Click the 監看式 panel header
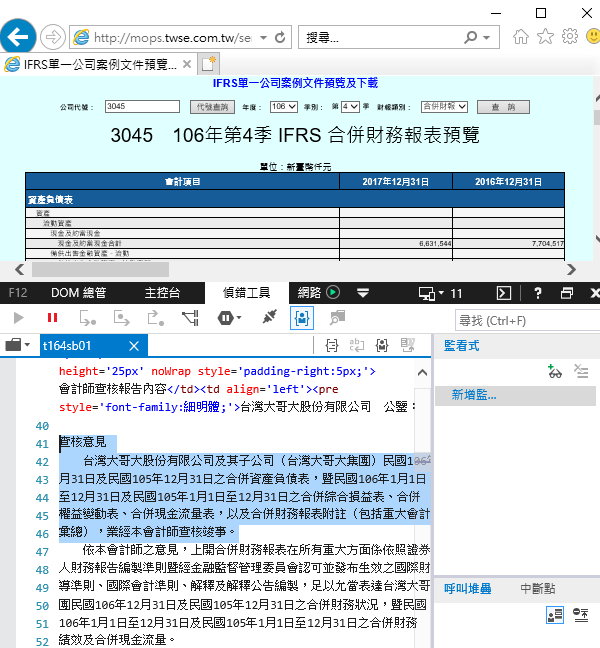Screen dimensions: 600x648 coord(462,345)
